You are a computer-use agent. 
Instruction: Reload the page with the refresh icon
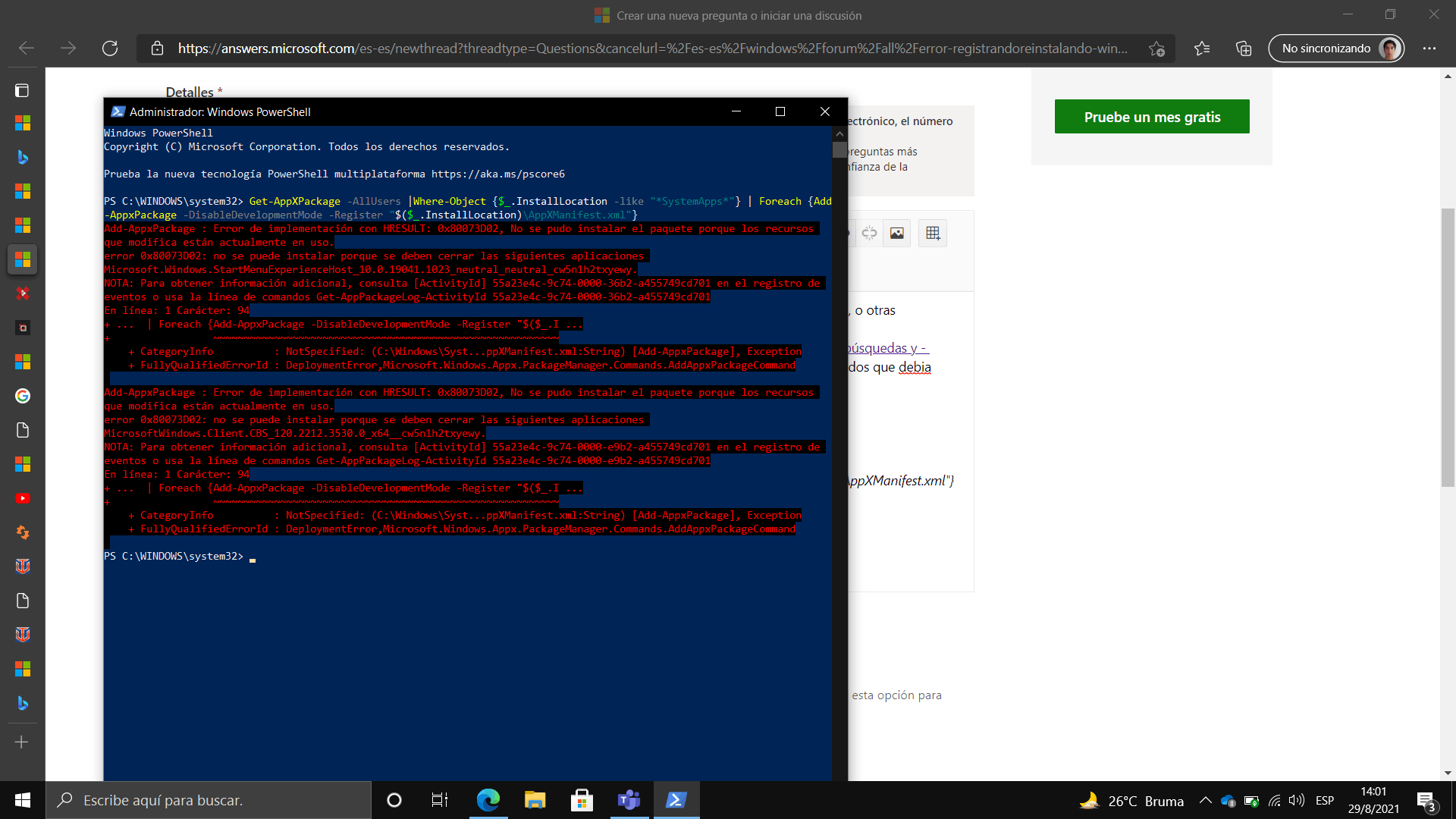[x=110, y=49]
